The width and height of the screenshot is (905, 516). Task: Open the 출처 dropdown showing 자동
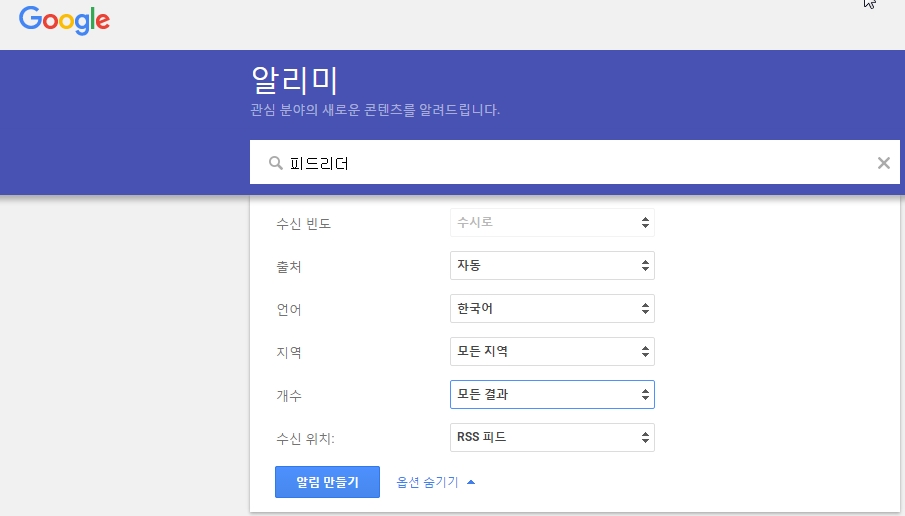coord(552,266)
